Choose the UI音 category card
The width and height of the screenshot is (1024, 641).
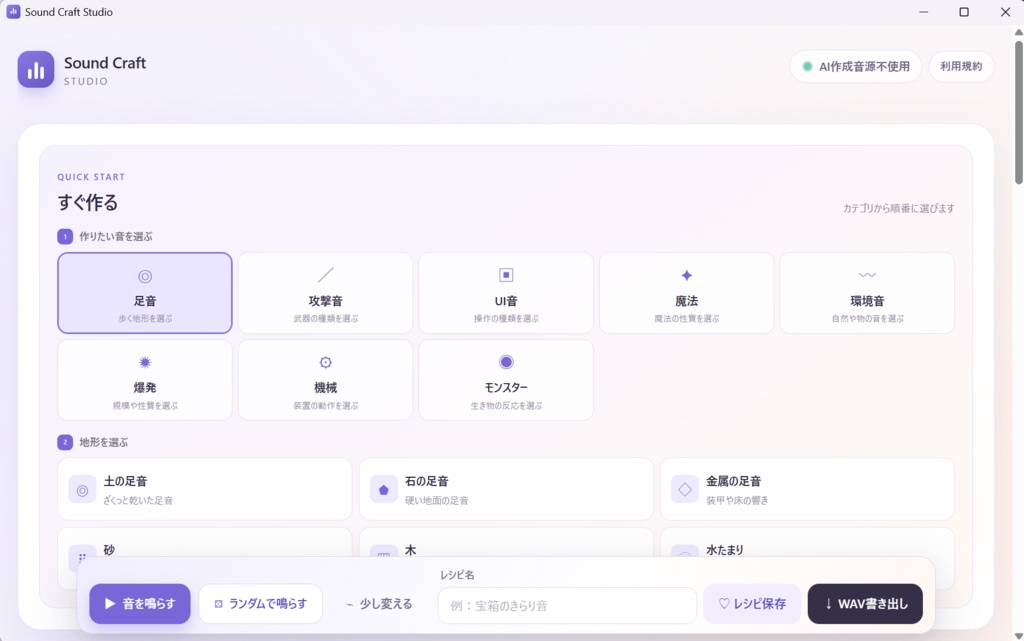pos(506,293)
